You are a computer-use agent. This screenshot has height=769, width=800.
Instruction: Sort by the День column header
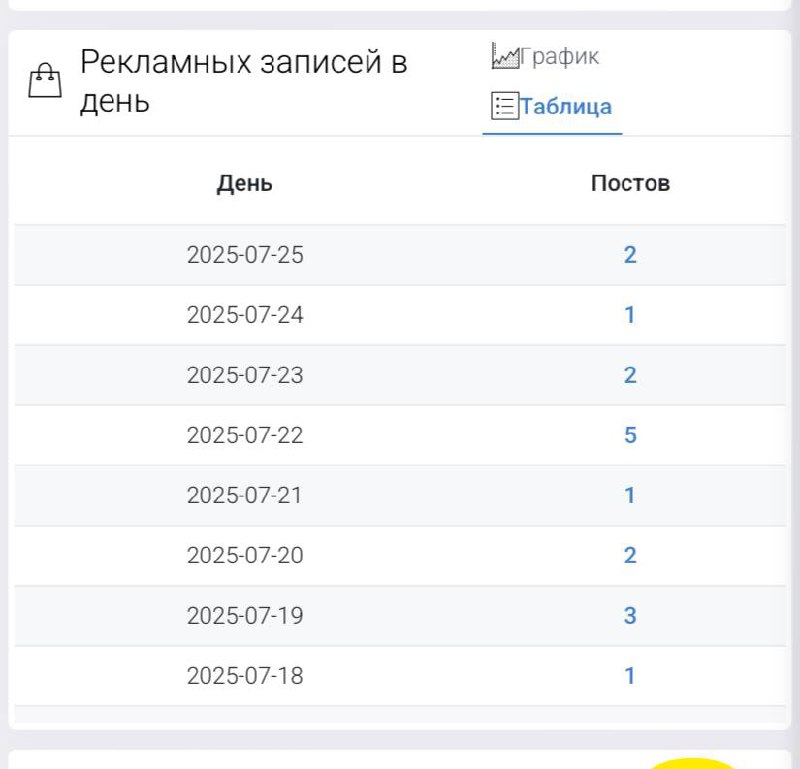click(x=244, y=183)
